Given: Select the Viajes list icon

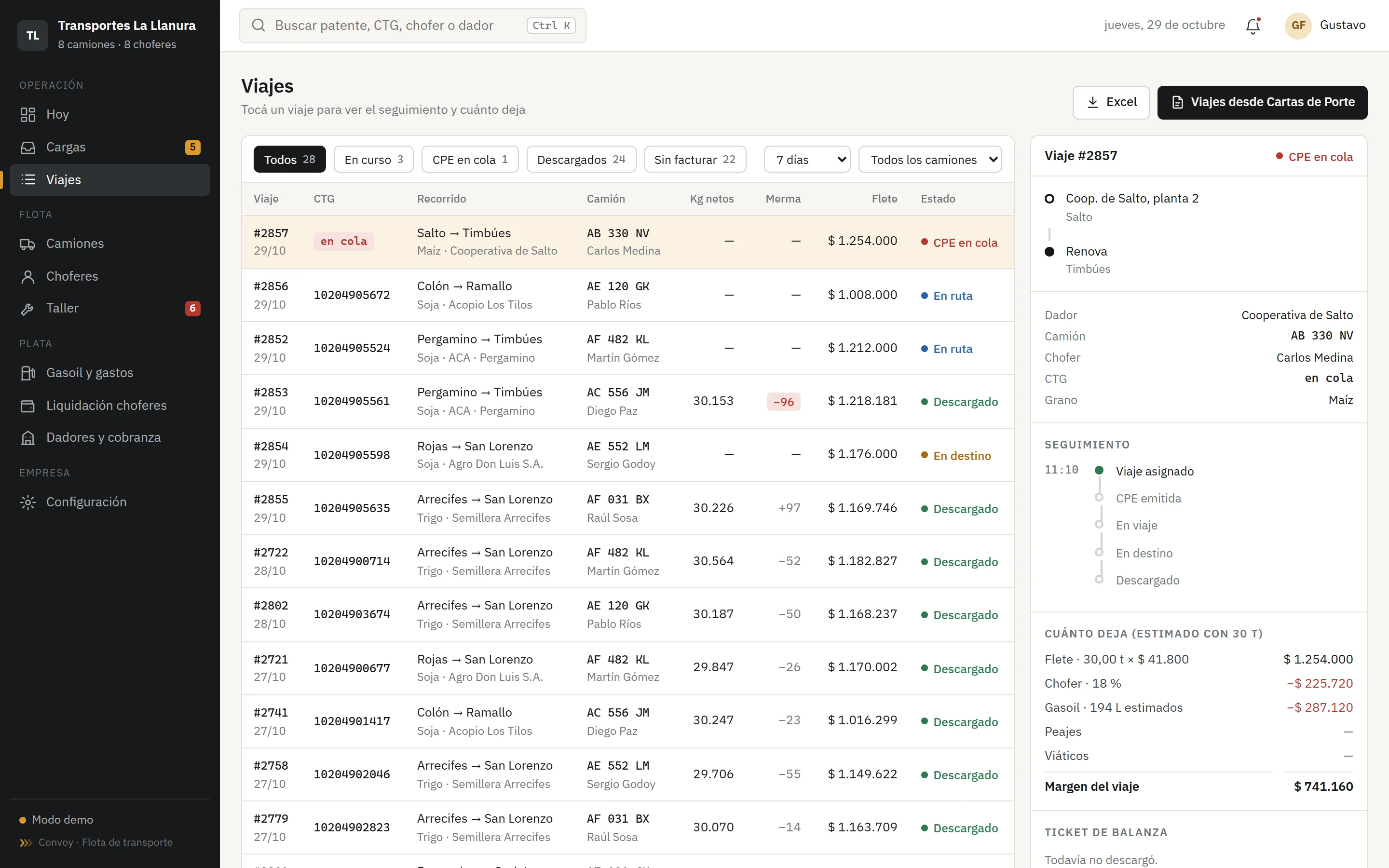Looking at the screenshot, I should [x=27, y=180].
